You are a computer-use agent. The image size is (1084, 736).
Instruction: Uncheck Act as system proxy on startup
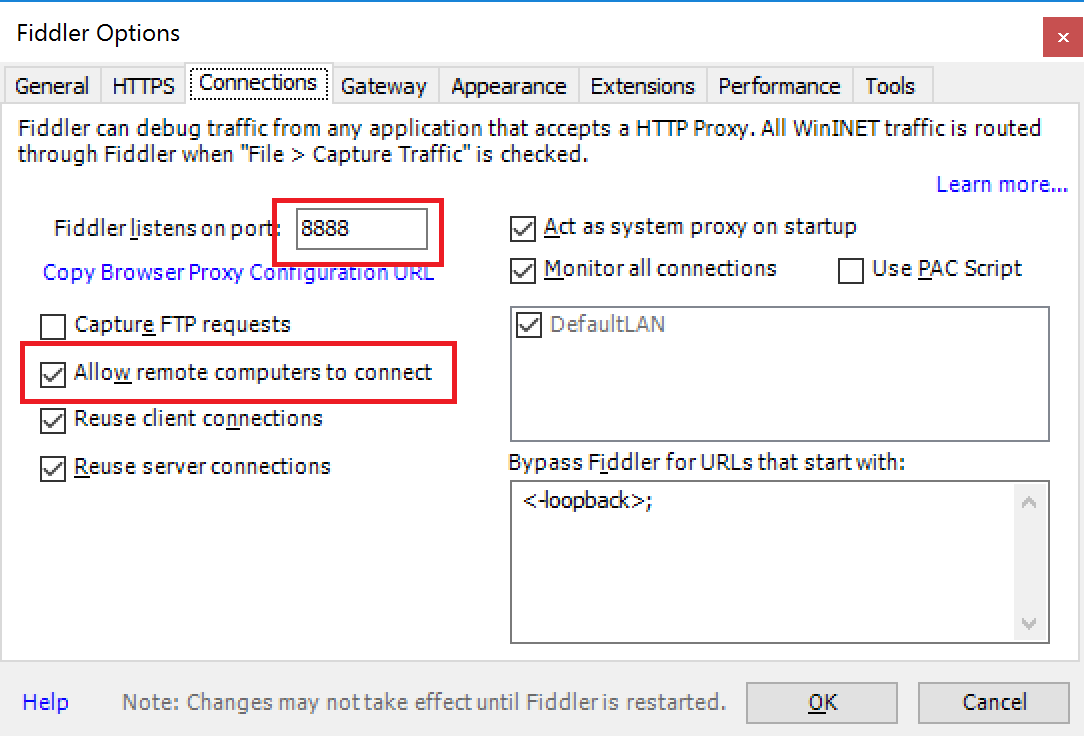click(x=523, y=229)
